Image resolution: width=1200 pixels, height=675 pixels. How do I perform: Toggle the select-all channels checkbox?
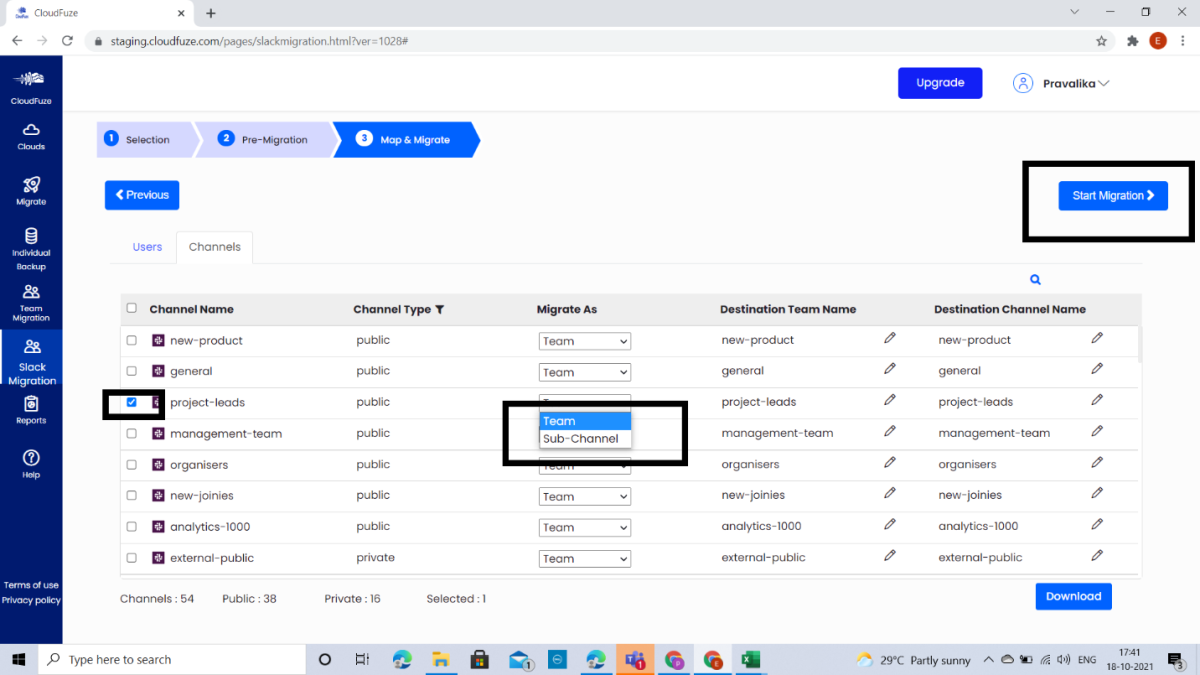131,308
